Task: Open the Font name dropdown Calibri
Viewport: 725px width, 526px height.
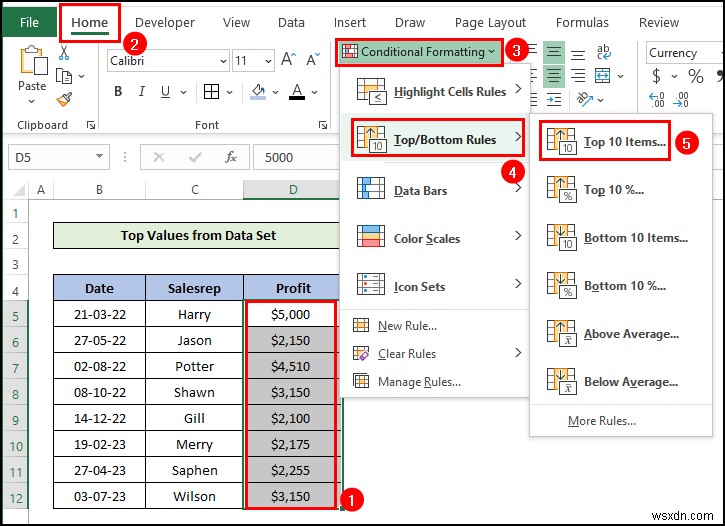Action: pos(223,61)
